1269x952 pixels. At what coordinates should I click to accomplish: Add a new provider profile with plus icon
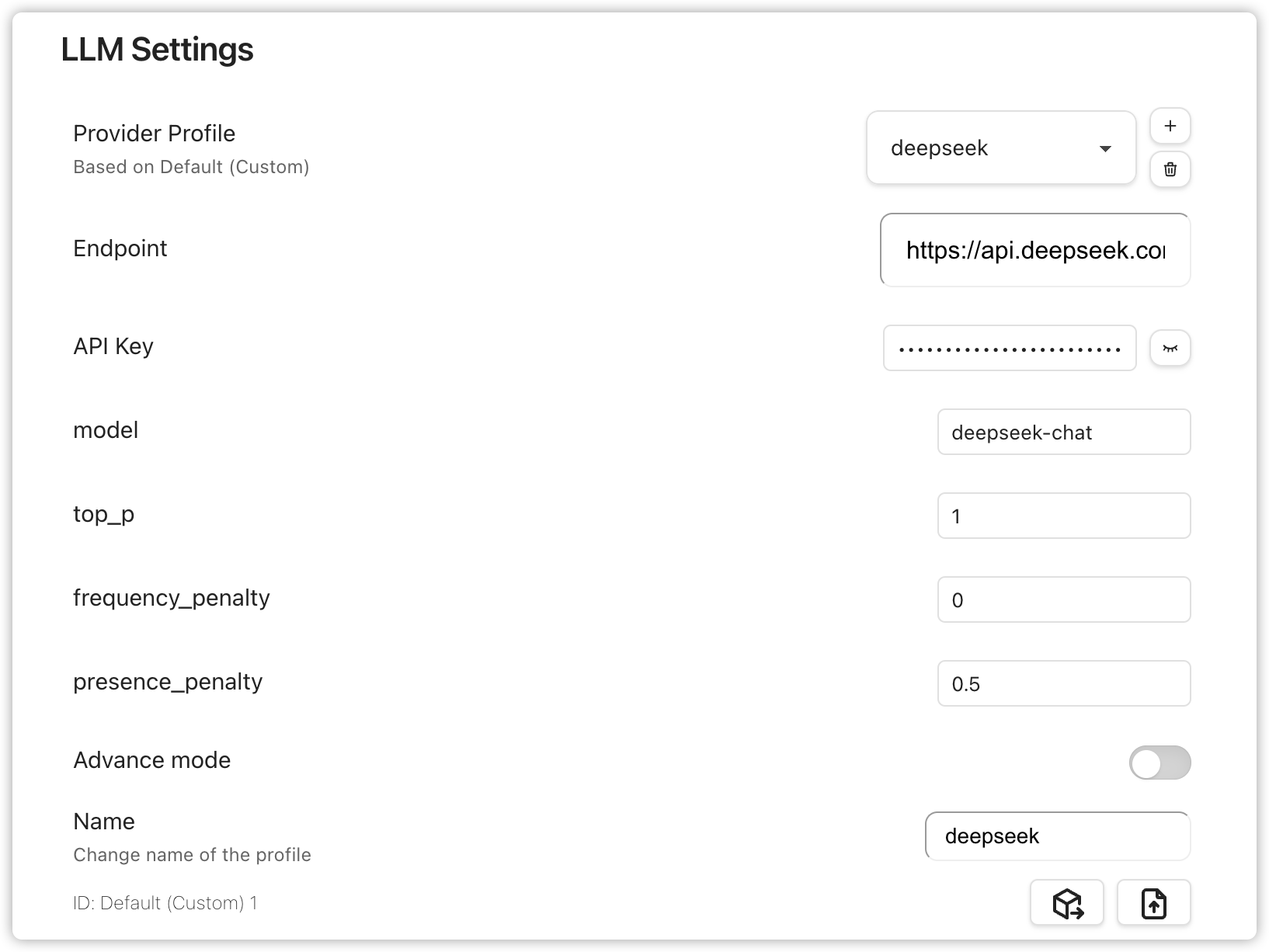[1170, 126]
